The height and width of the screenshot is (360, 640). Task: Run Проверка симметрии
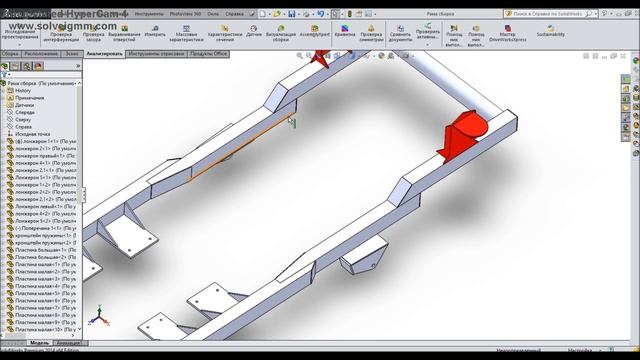click(x=371, y=34)
